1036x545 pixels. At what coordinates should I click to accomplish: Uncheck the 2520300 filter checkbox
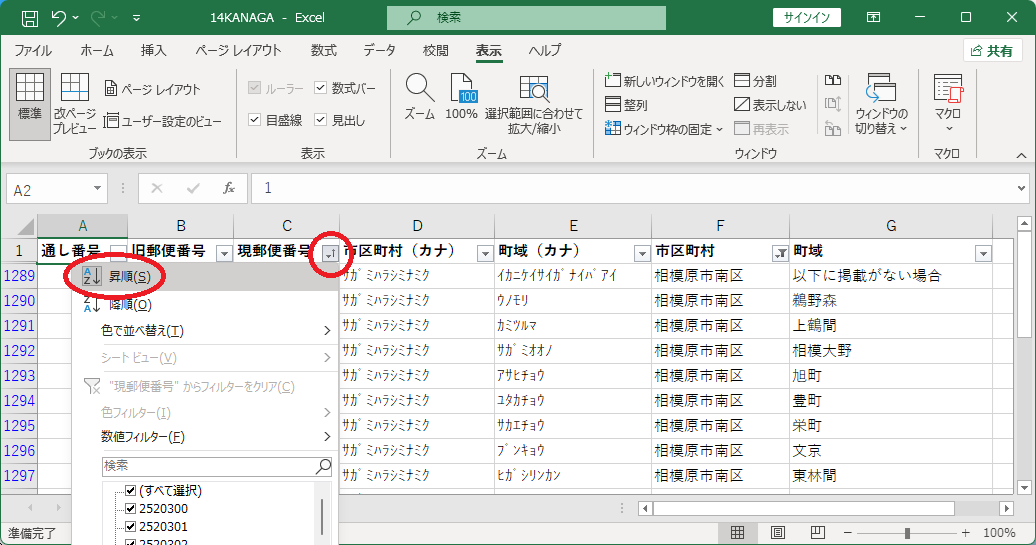pos(130,509)
